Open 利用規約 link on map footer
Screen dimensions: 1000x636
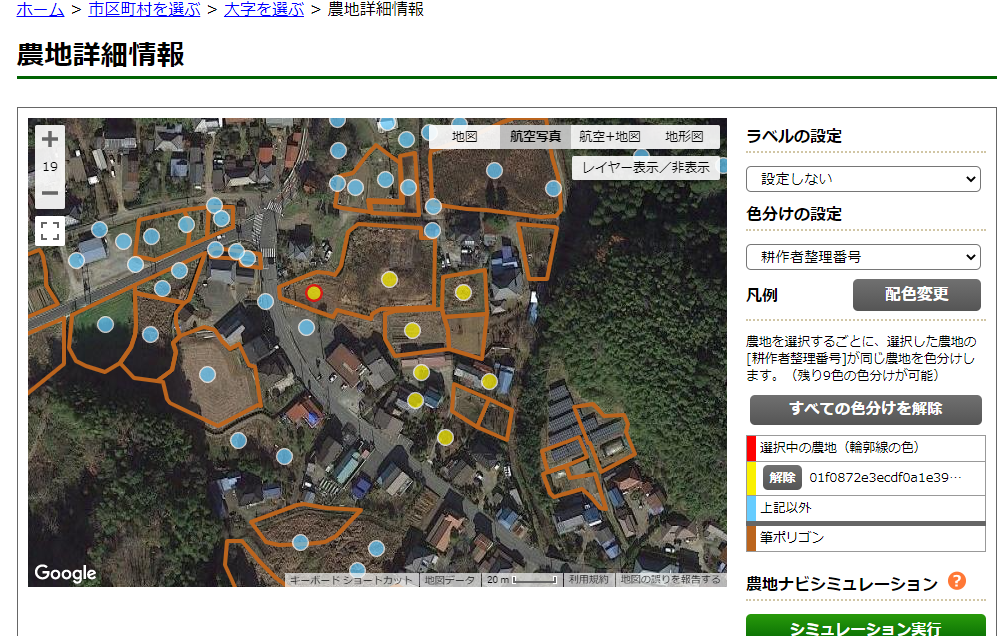(x=588, y=580)
